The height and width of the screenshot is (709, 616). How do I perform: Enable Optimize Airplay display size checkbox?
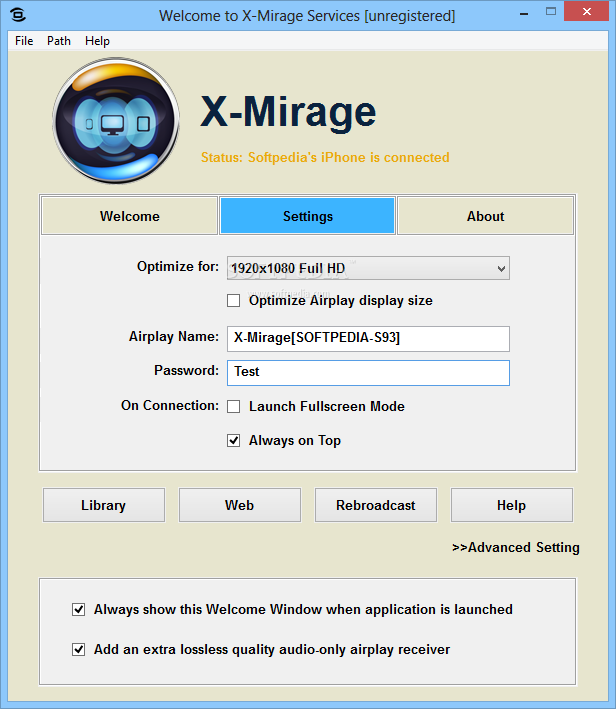[233, 301]
